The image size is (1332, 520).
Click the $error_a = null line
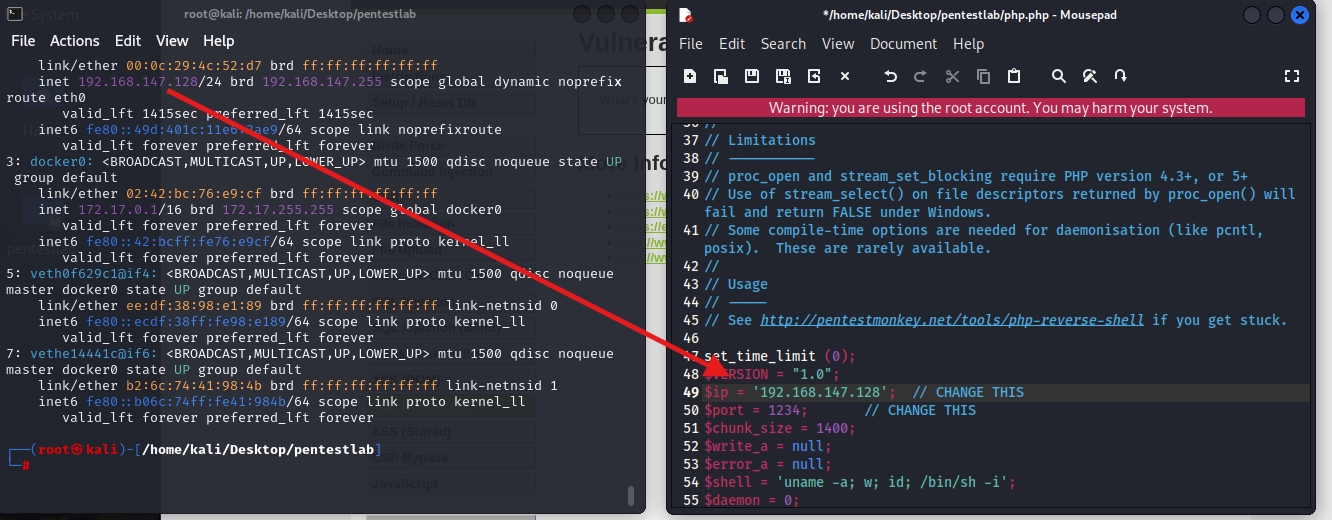[768, 464]
